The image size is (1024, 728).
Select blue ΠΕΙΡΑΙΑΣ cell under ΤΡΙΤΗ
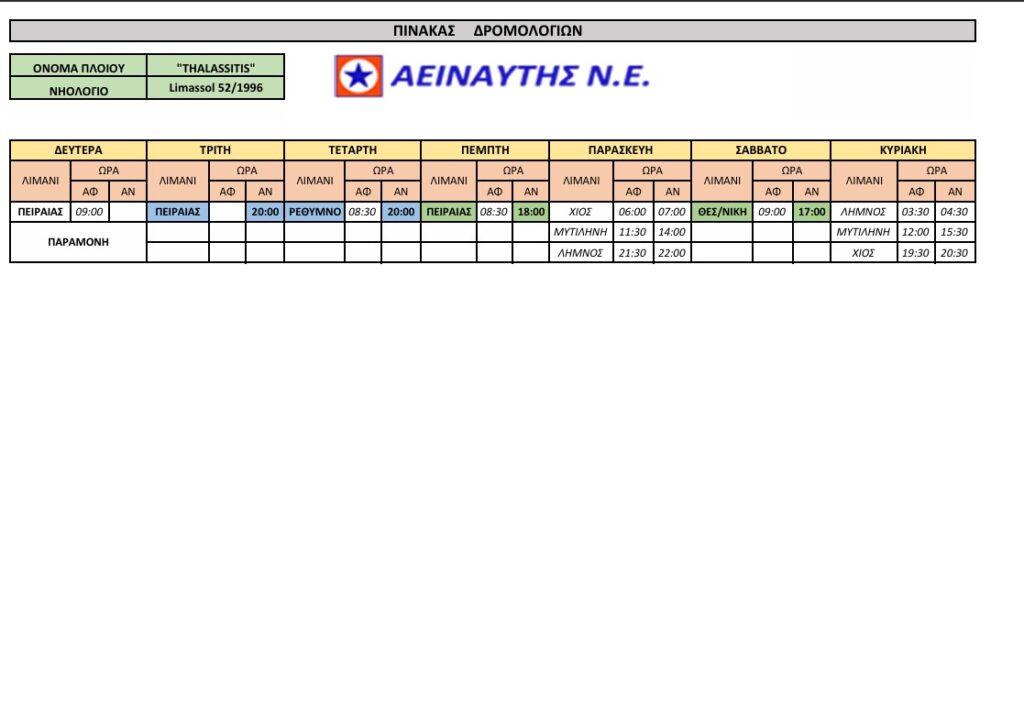178,212
